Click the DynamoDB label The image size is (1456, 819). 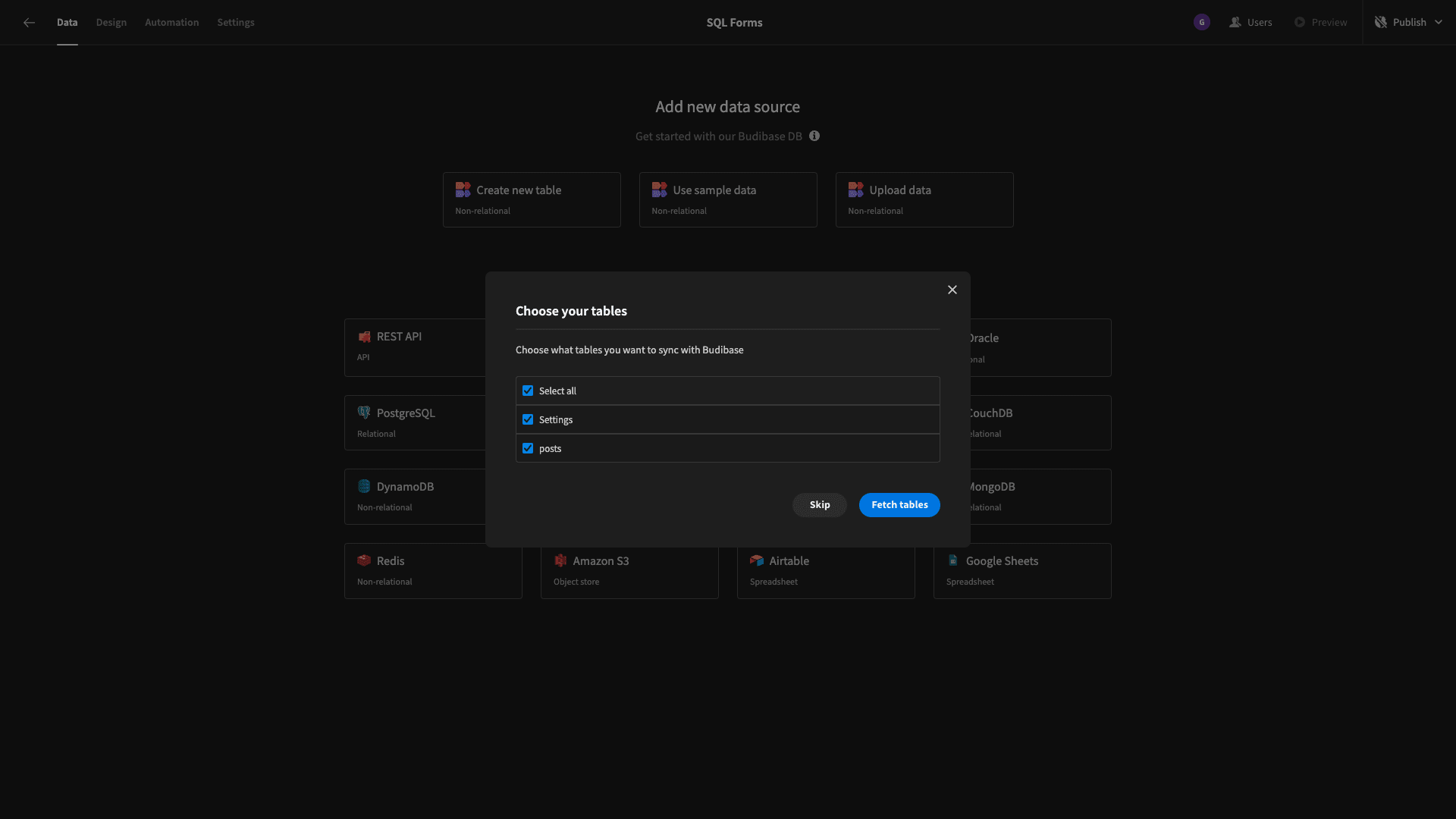(405, 487)
